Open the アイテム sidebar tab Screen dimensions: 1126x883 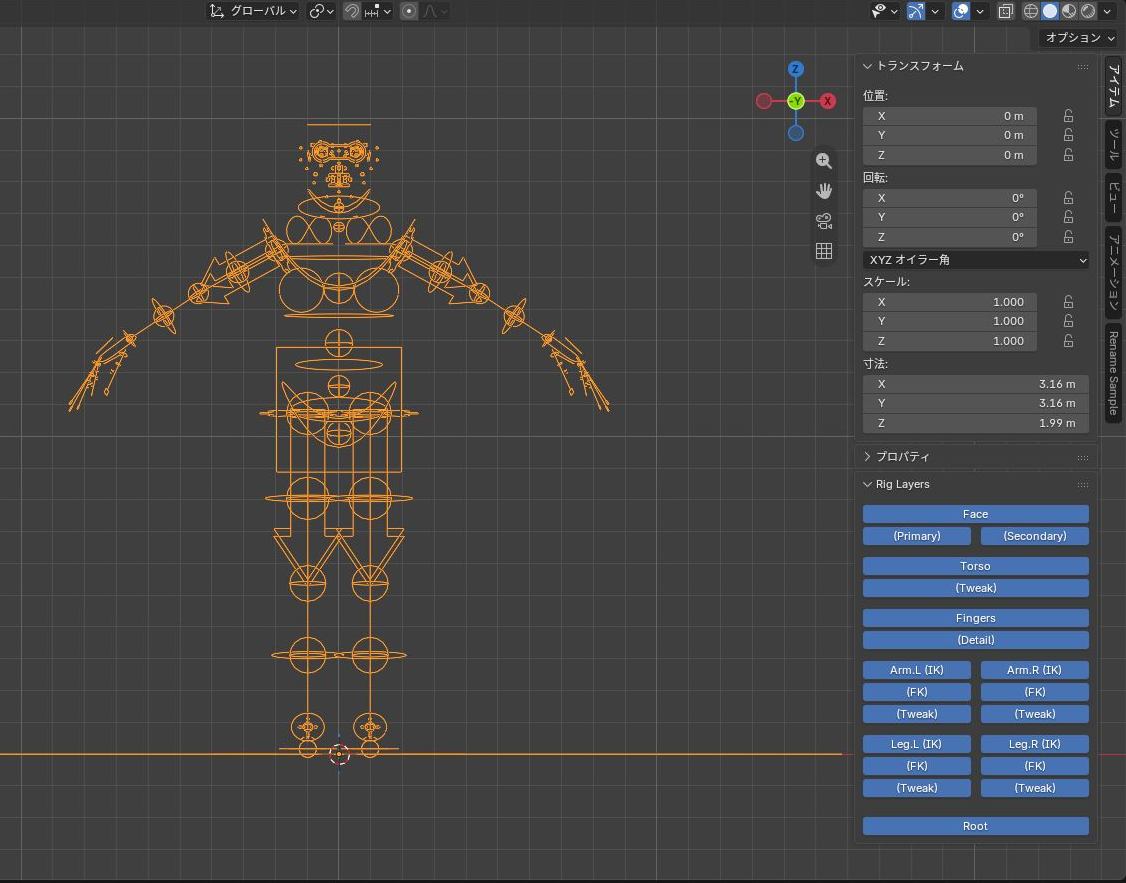coord(1113,87)
